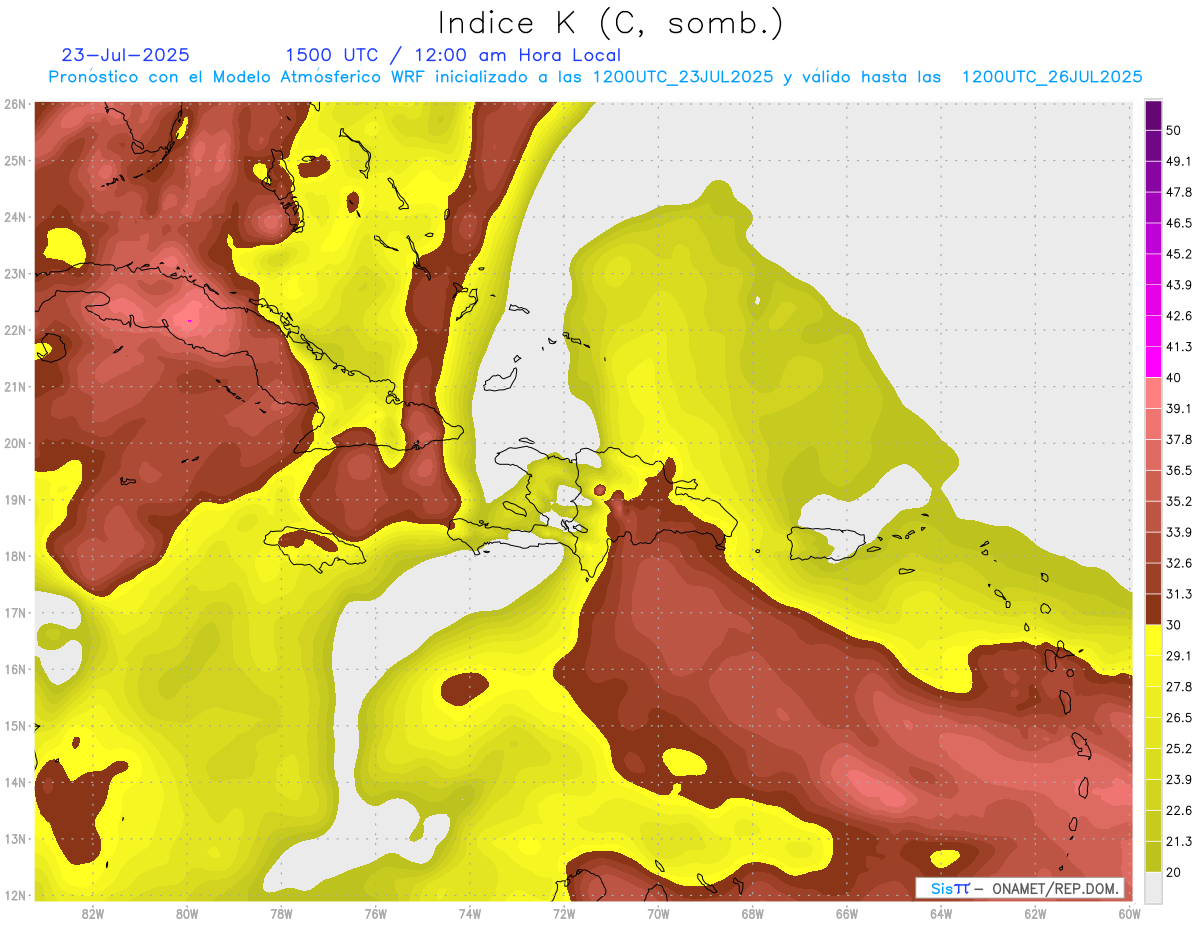The image size is (1200, 927).
Task: Click the 64W longitude label
Action: tap(941, 914)
